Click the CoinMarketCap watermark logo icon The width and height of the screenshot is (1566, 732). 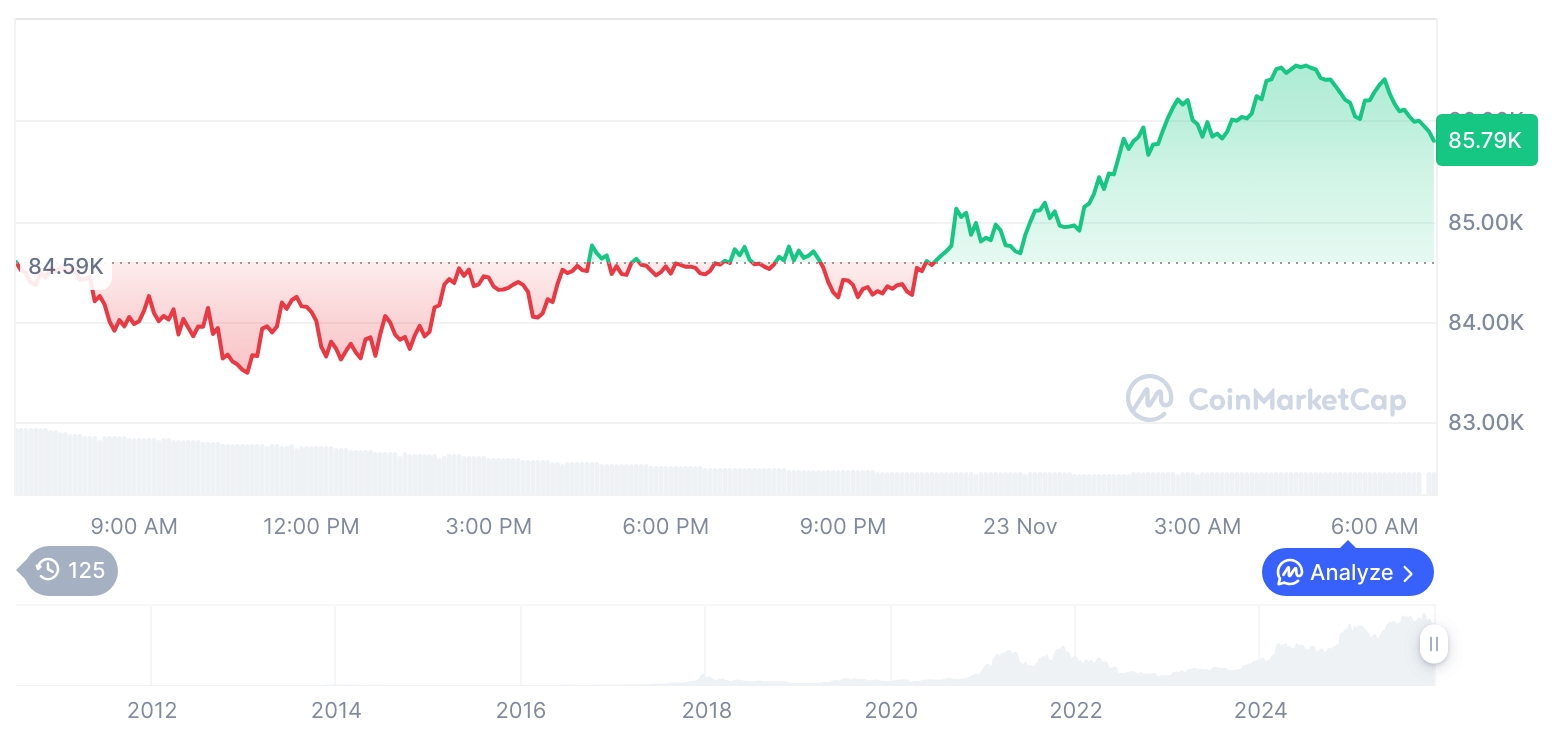click(1149, 399)
